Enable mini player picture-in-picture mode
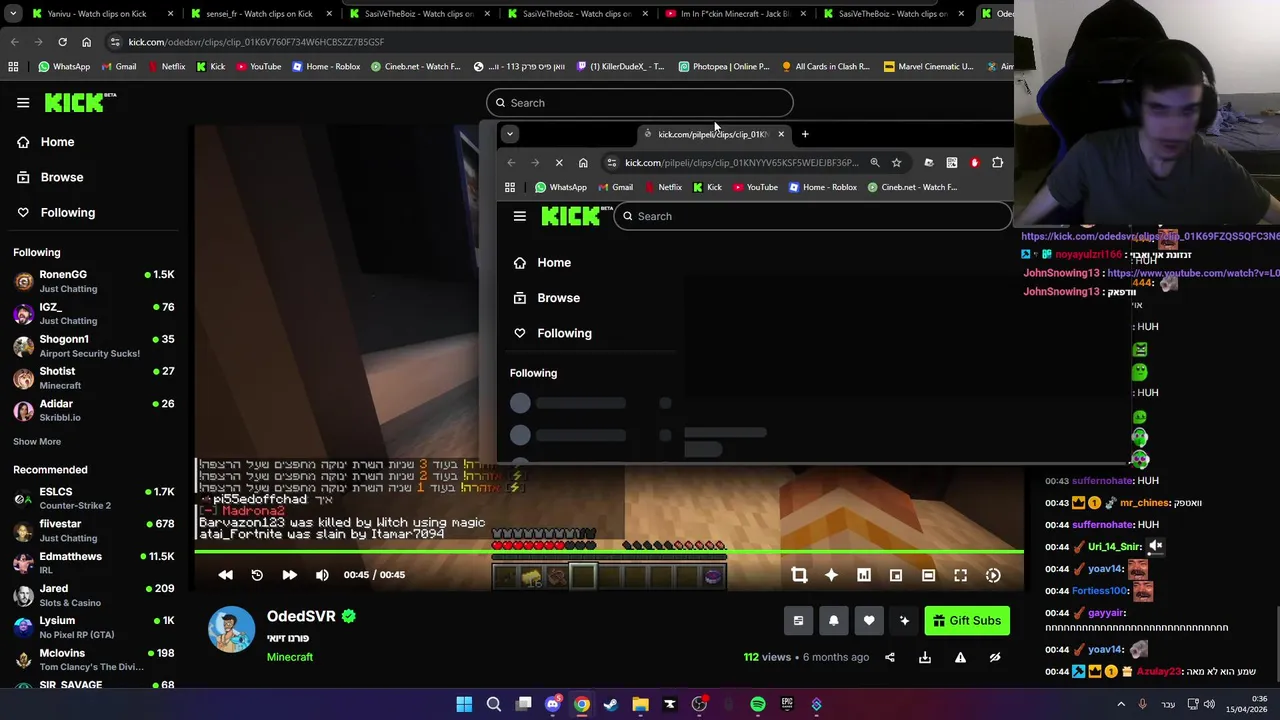Viewport: 1280px width, 720px height. point(896,575)
